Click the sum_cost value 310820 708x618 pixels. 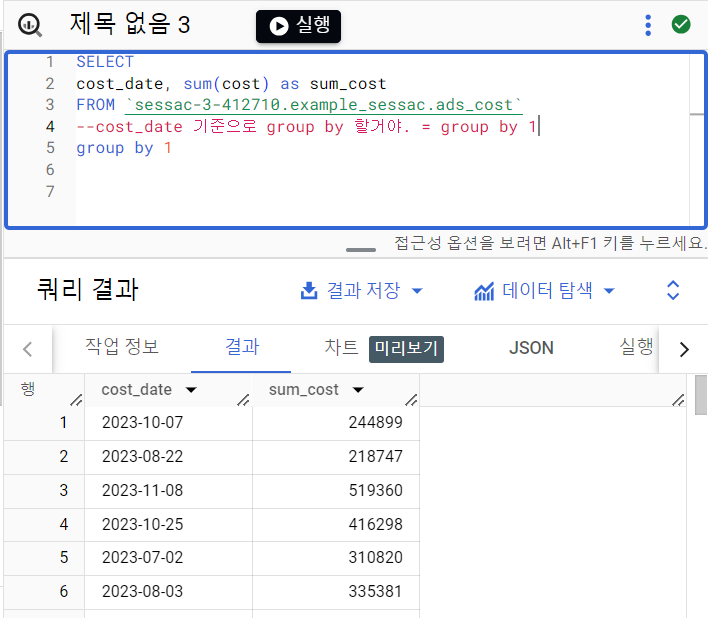(x=375, y=558)
